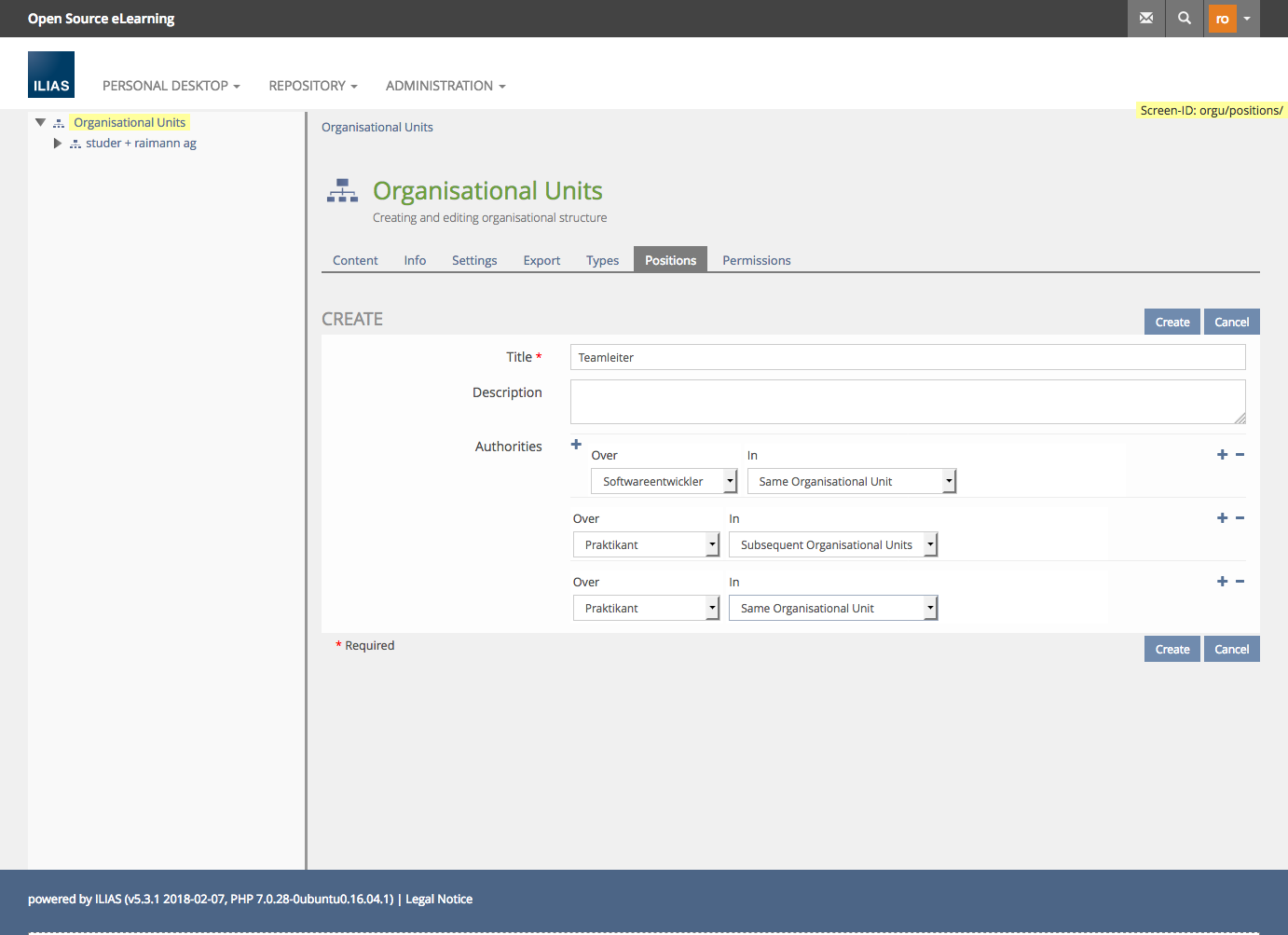
Task: Click the top Create button
Action: [x=1172, y=322]
